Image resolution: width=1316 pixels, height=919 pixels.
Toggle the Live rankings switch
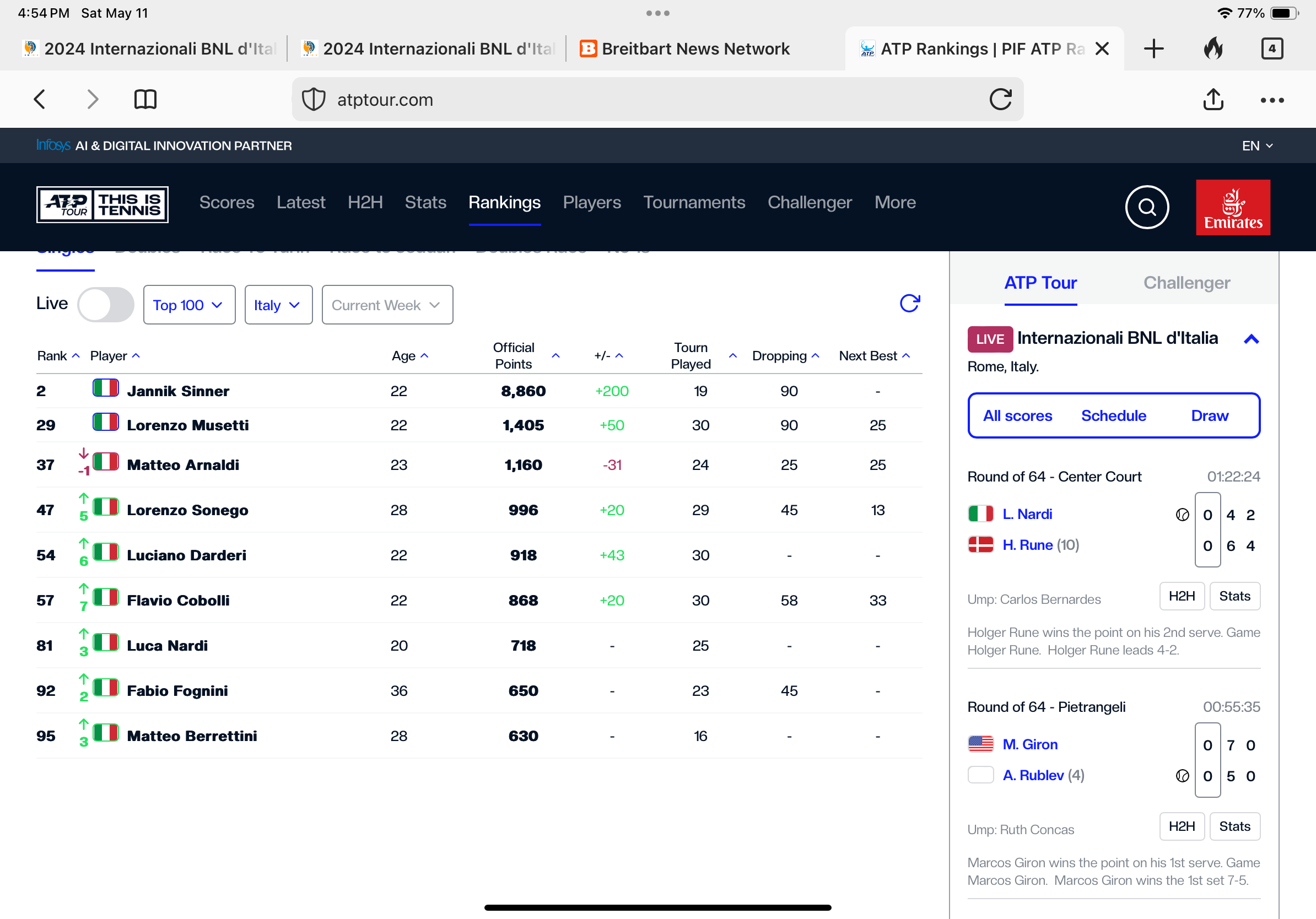[x=105, y=305]
